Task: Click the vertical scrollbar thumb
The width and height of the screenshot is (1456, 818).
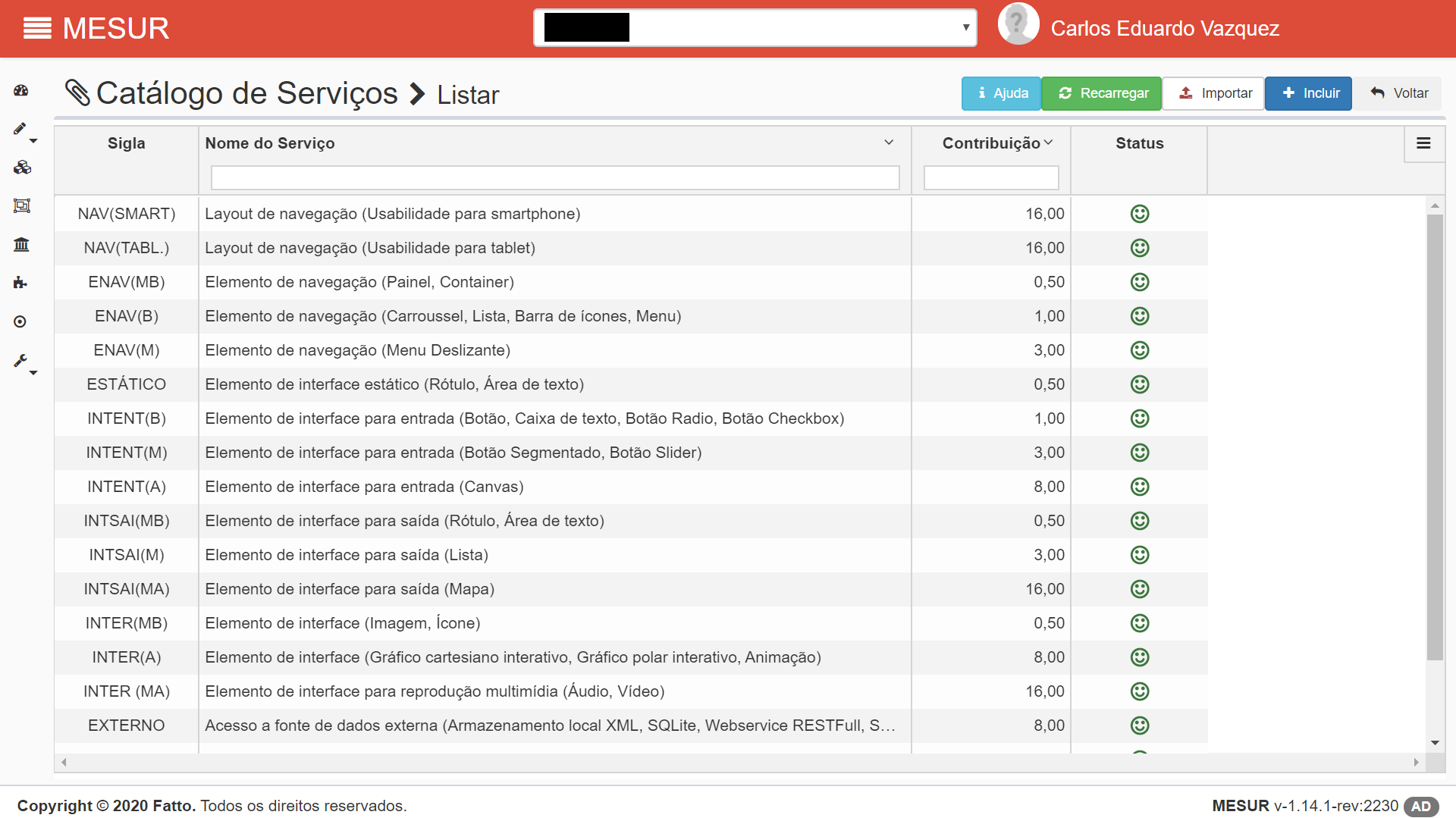Action: 1435,437
